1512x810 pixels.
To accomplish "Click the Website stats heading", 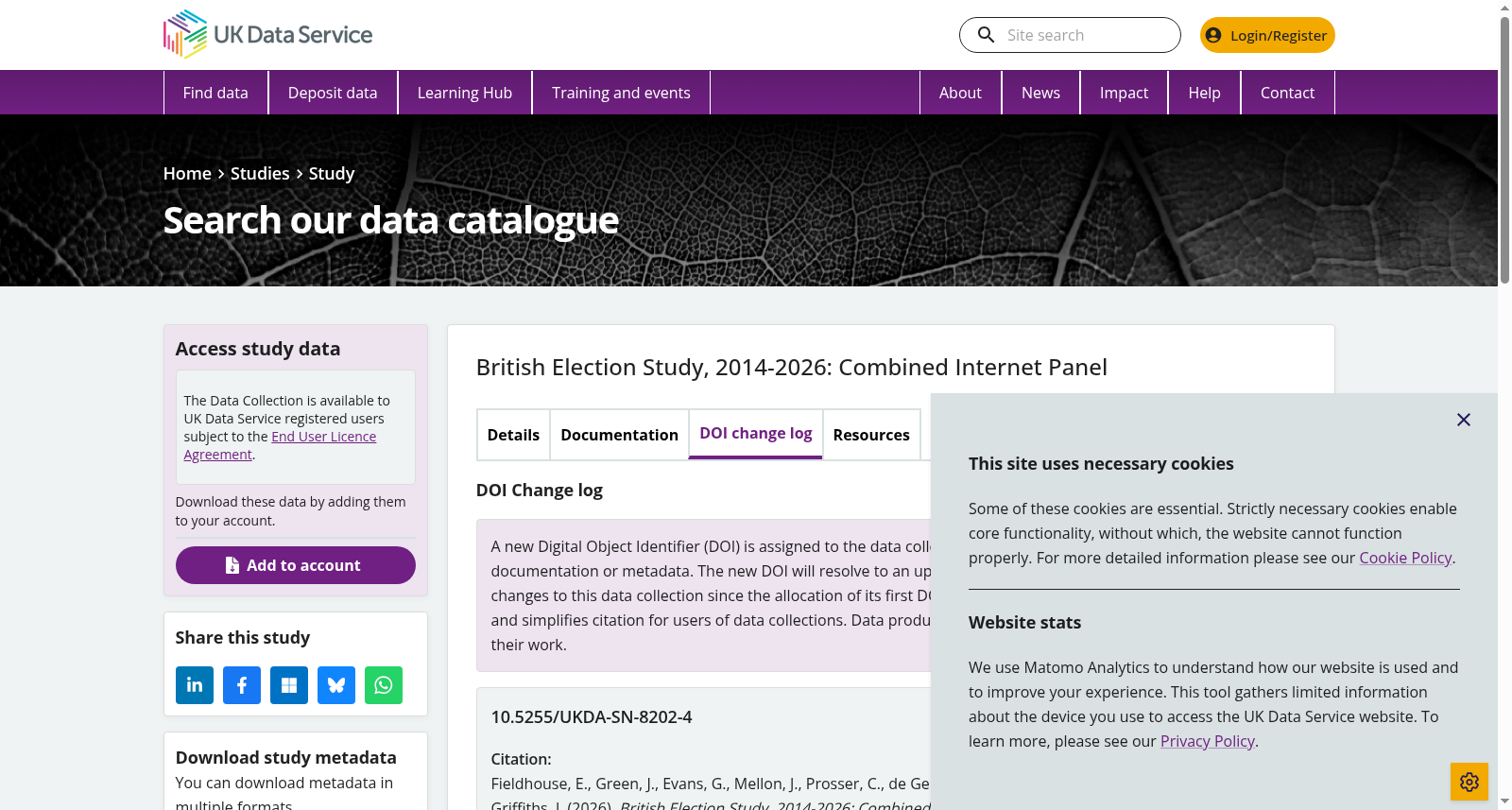I will pyautogui.click(x=1024, y=622).
